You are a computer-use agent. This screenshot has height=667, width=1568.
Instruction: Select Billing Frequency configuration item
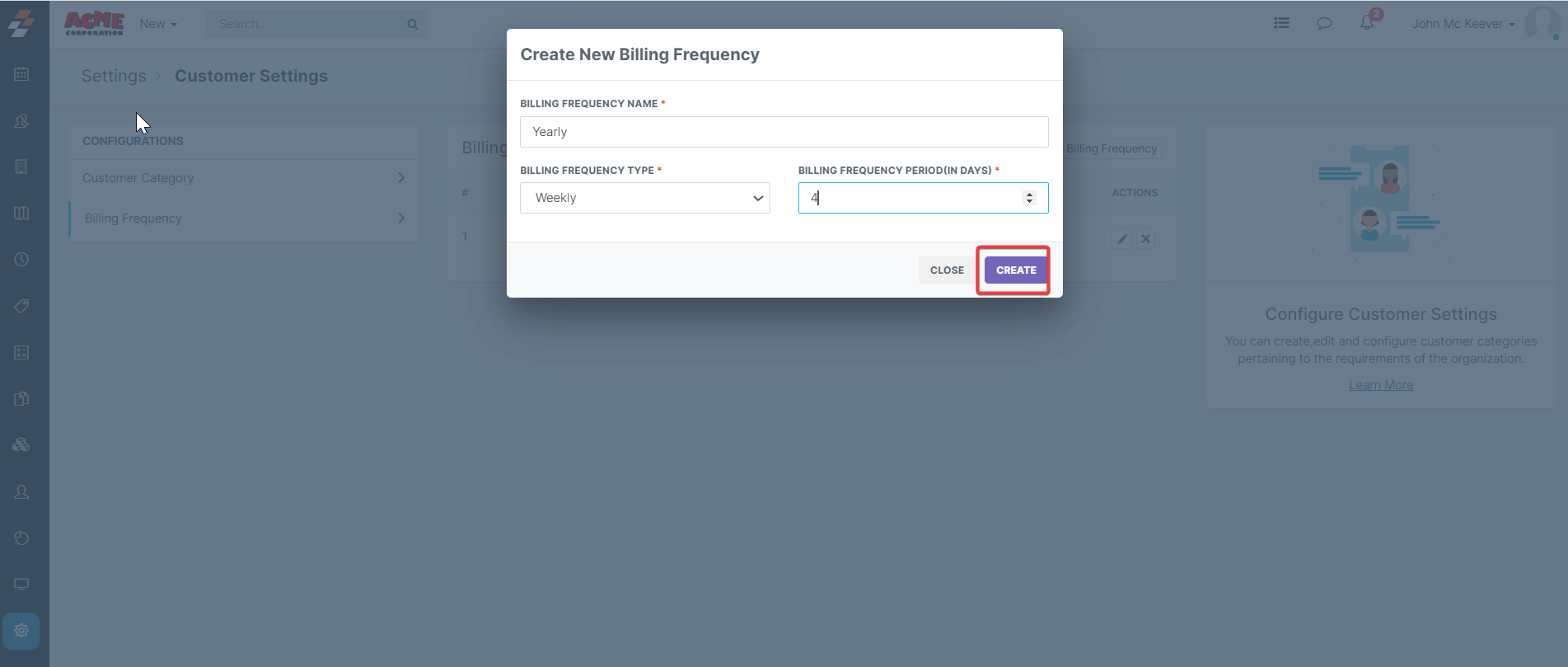[x=243, y=218]
